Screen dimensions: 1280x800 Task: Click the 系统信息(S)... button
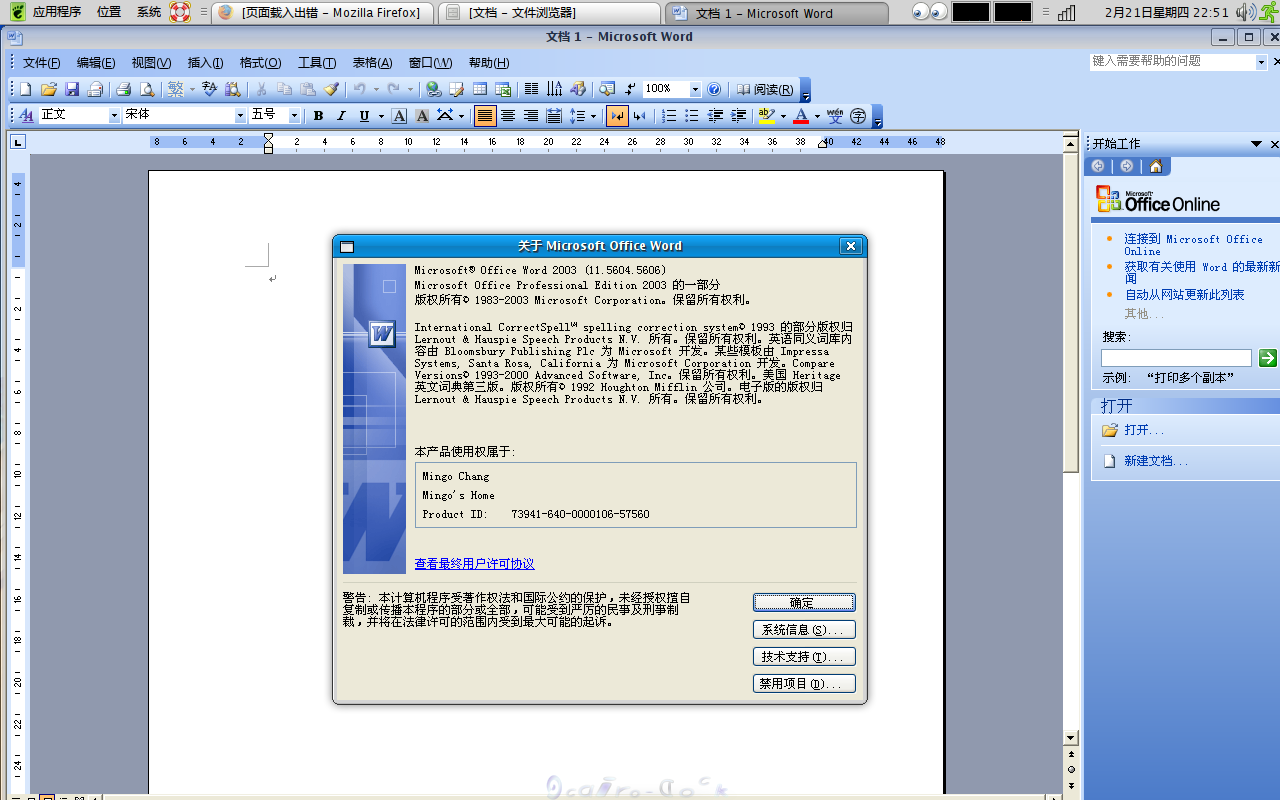pyautogui.click(x=804, y=630)
